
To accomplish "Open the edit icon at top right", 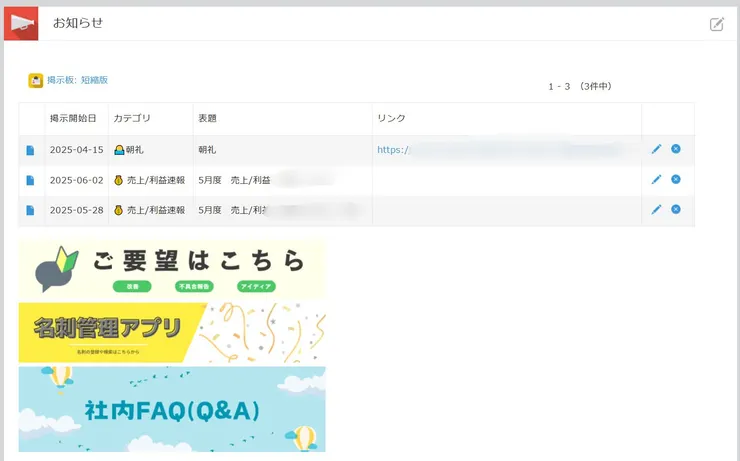I will point(716,24).
